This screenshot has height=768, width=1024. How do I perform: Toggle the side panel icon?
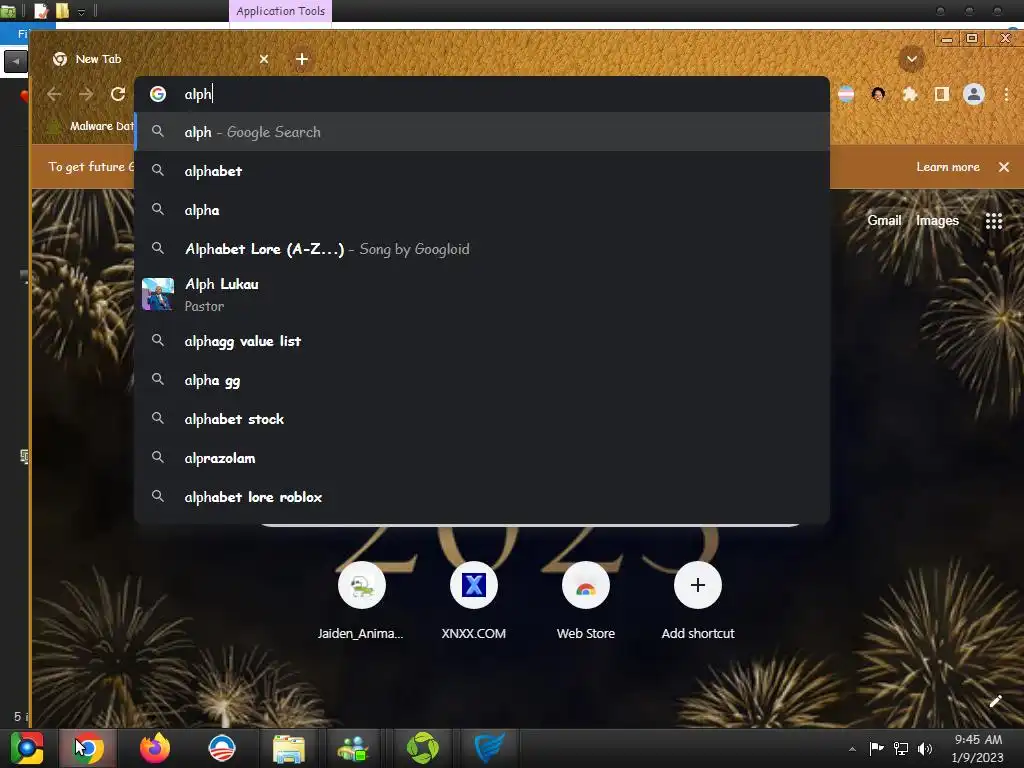point(941,94)
